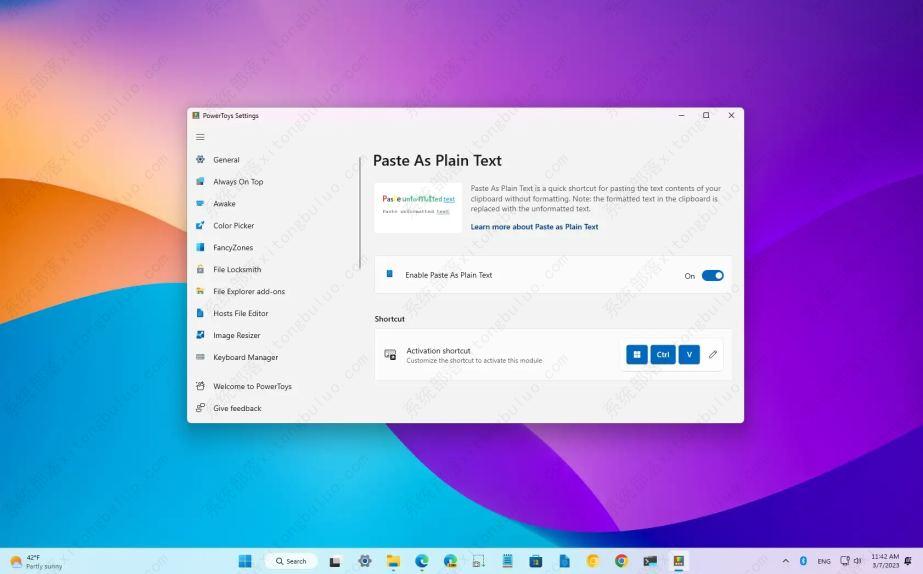Click Give feedback in sidebar
The height and width of the screenshot is (574, 923).
point(237,409)
